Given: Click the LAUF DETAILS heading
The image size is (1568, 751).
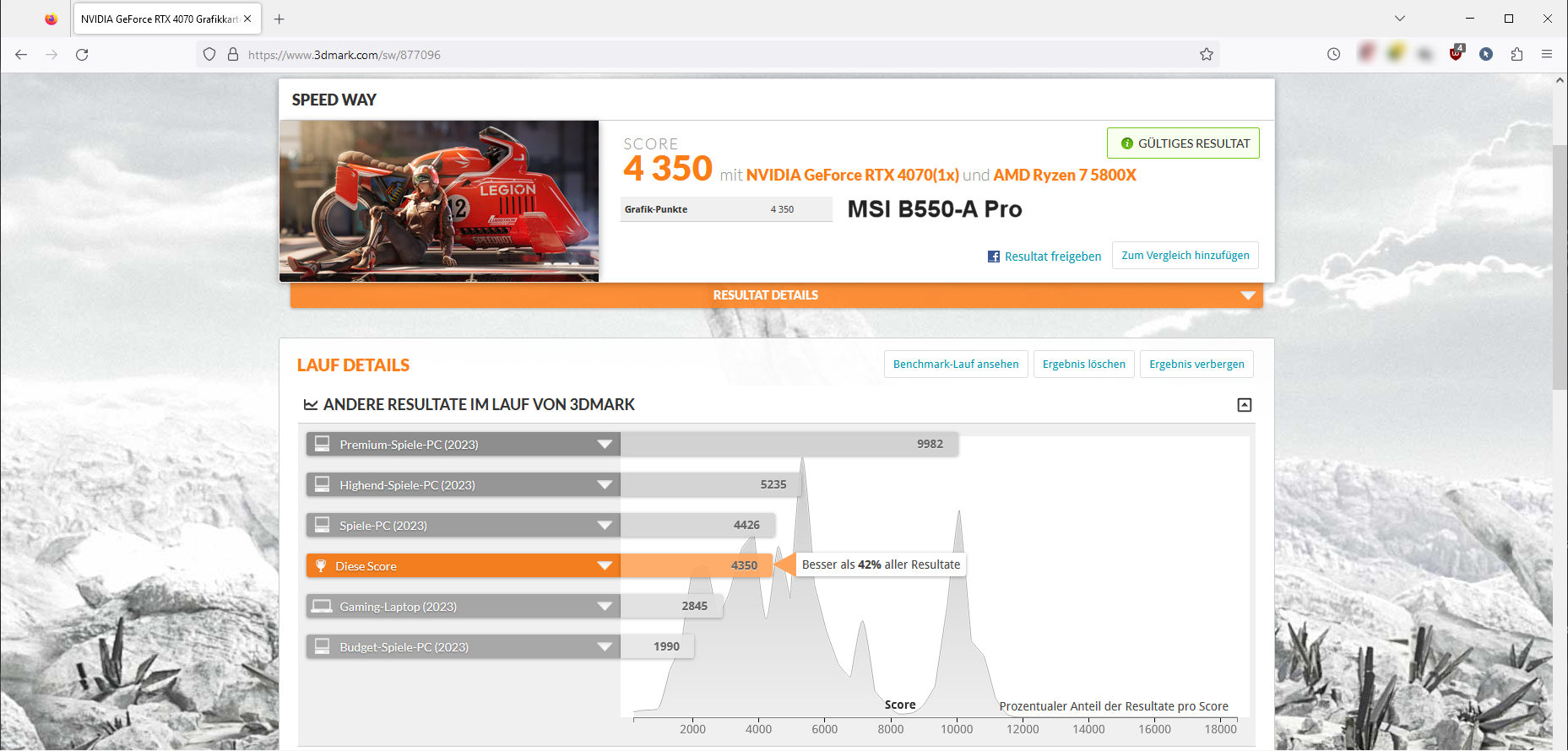Looking at the screenshot, I should 353,365.
